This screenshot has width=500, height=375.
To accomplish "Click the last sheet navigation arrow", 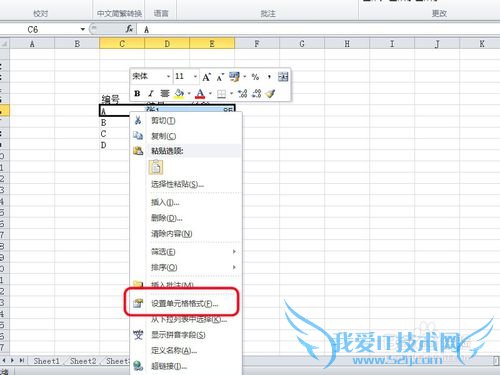I will point(22,360).
